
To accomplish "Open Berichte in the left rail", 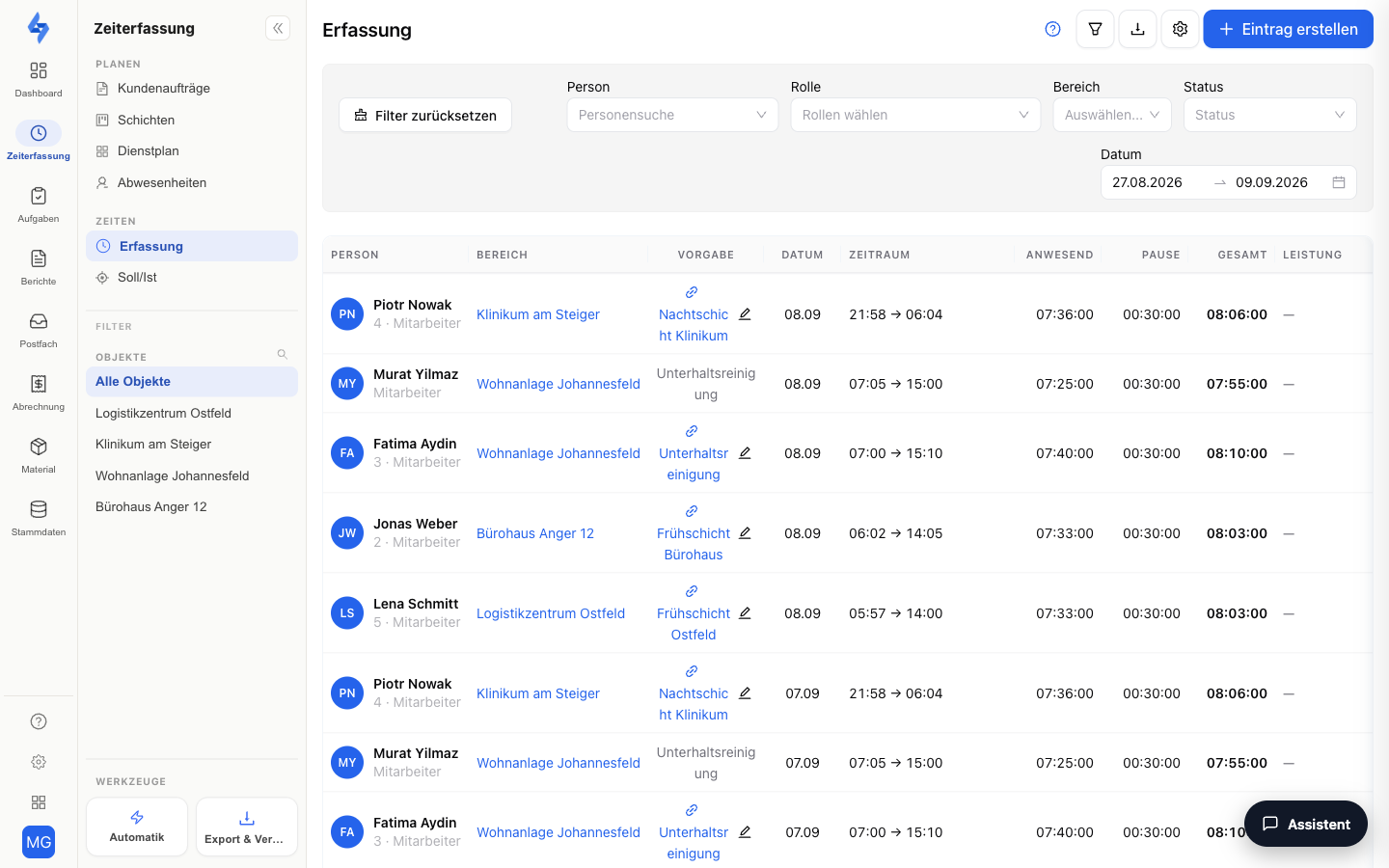I will tap(39, 267).
